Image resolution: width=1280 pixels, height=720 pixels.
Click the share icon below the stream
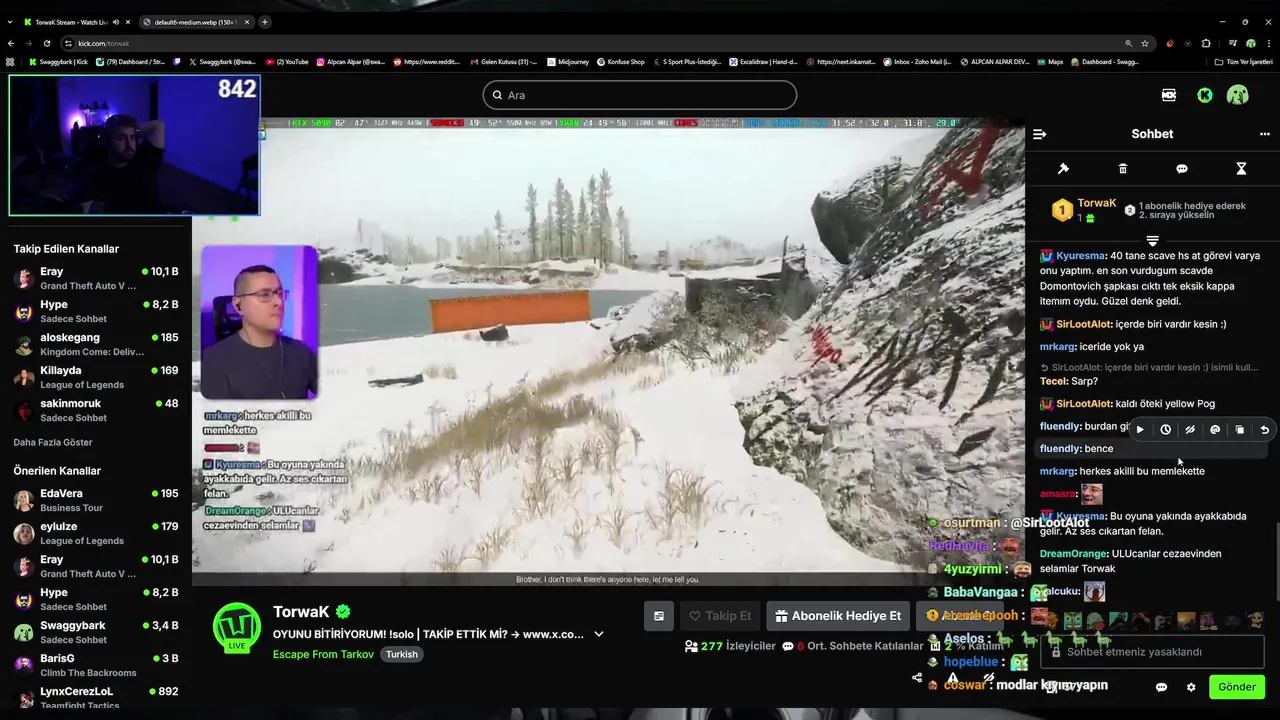point(917,678)
